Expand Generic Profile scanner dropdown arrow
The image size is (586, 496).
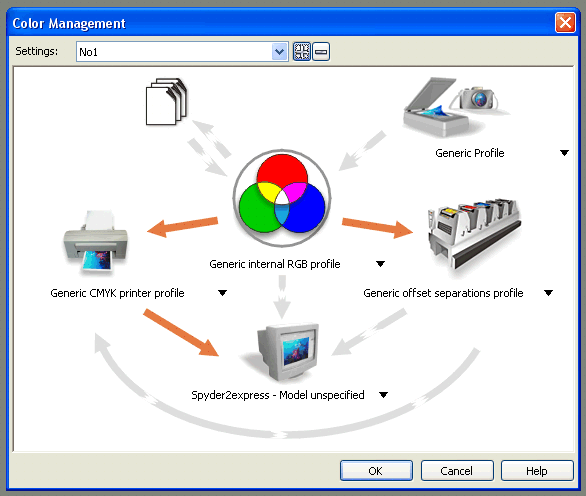point(564,153)
